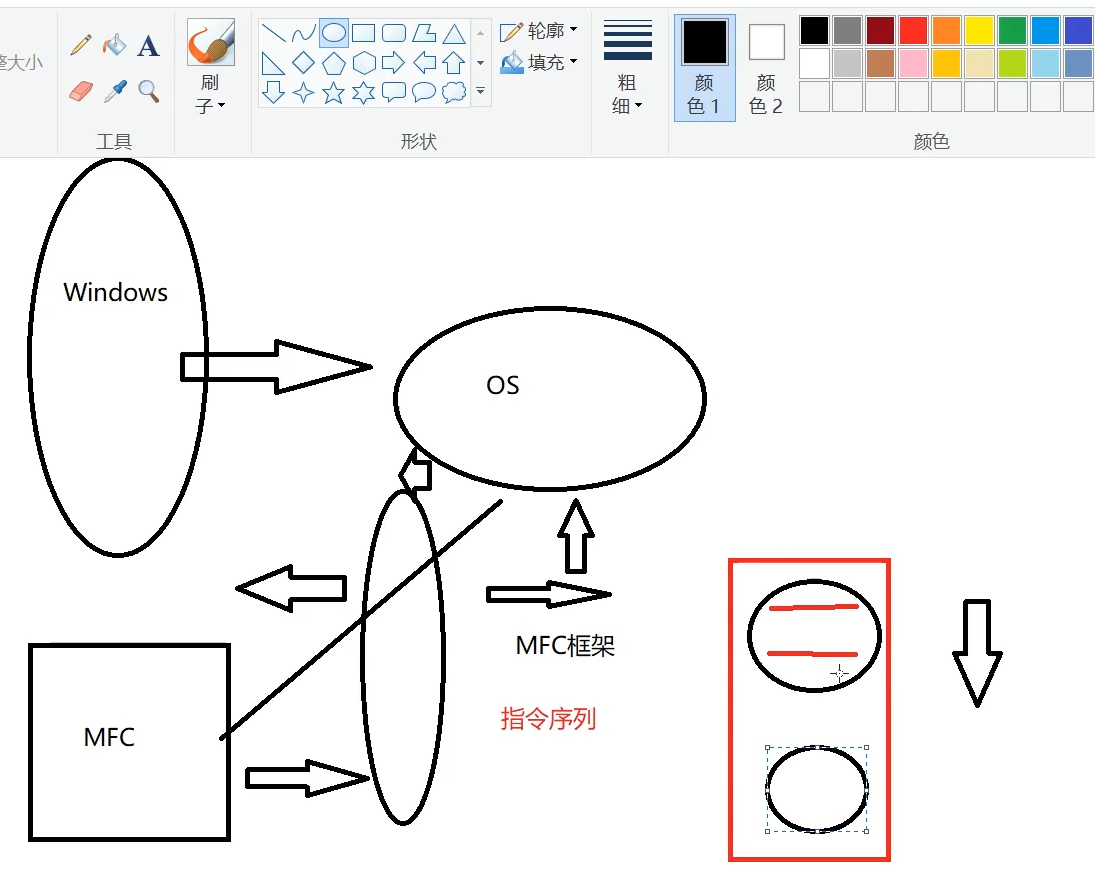1095x881 pixels.
Task: Select the speech bubble shape
Action: point(423,91)
